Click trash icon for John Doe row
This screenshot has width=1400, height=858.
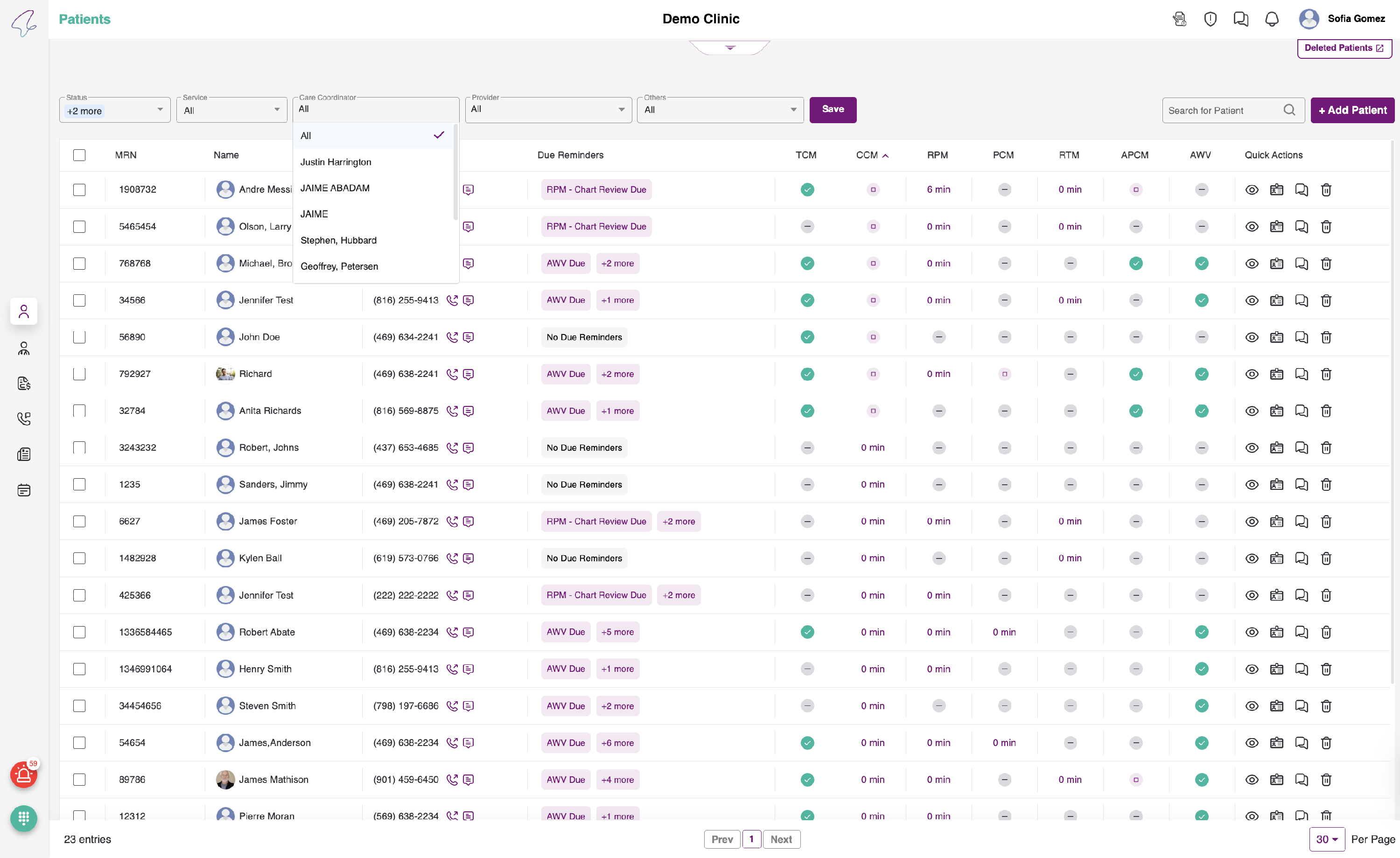[1326, 337]
